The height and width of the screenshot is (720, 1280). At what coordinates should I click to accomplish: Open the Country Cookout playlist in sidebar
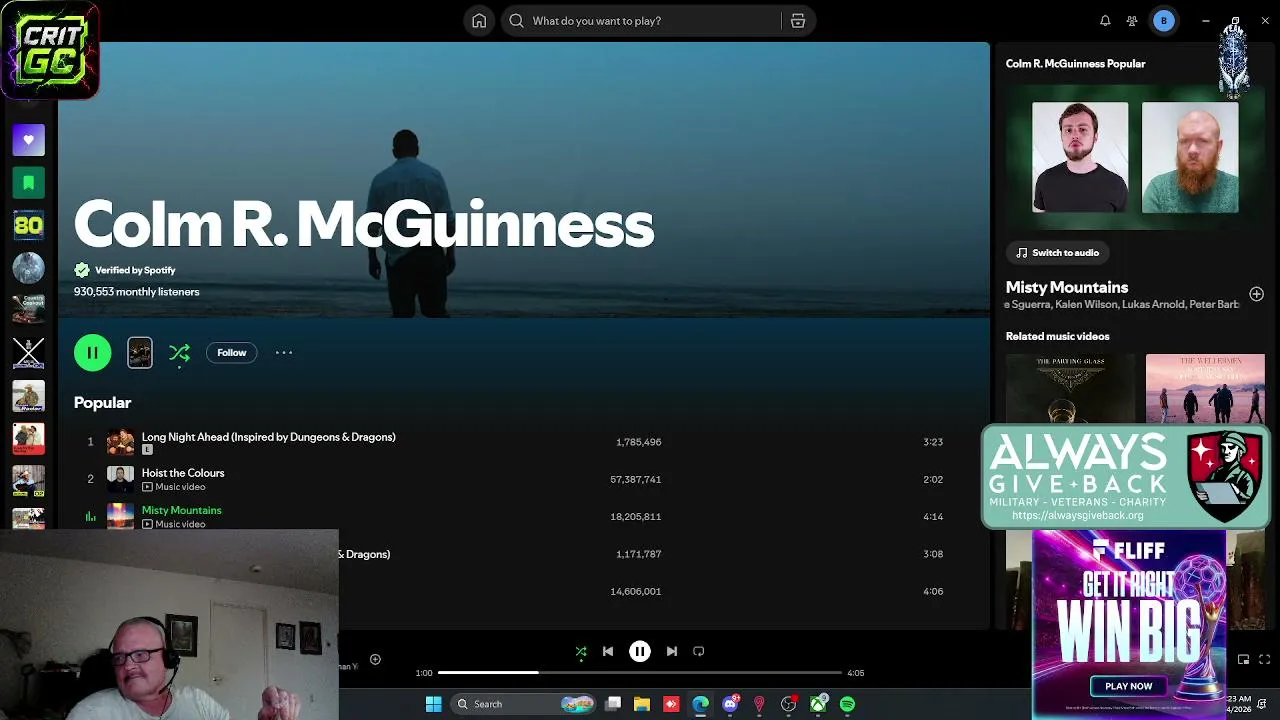pos(28,309)
